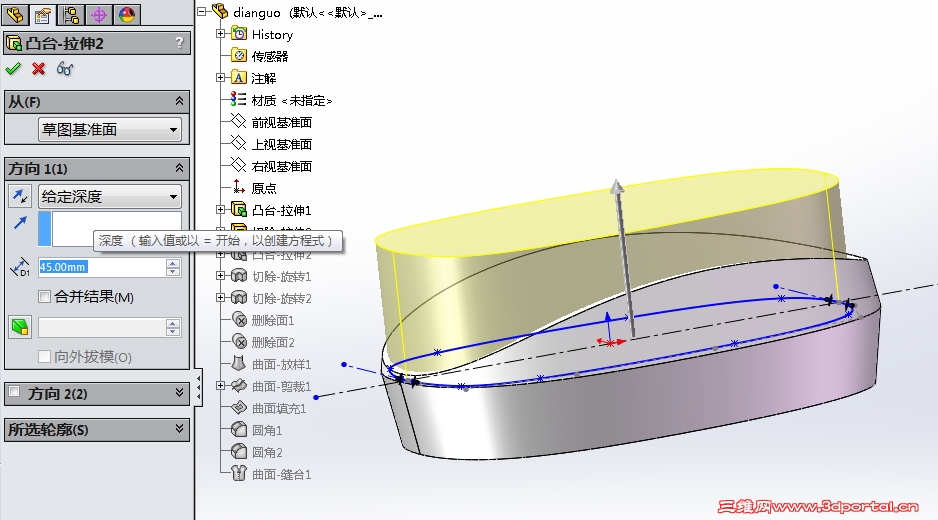Select the 曲面-放样1 loft icon

239,364
